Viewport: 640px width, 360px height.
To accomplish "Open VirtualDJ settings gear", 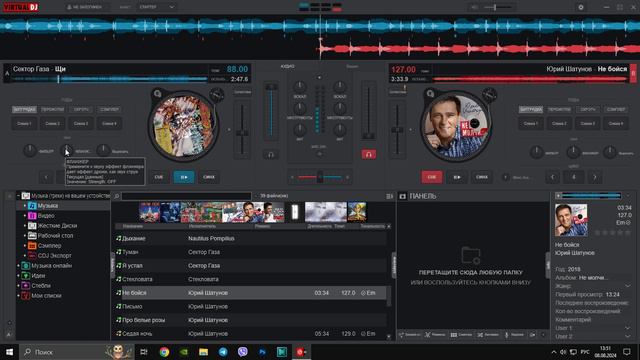I will [x=581, y=7].
